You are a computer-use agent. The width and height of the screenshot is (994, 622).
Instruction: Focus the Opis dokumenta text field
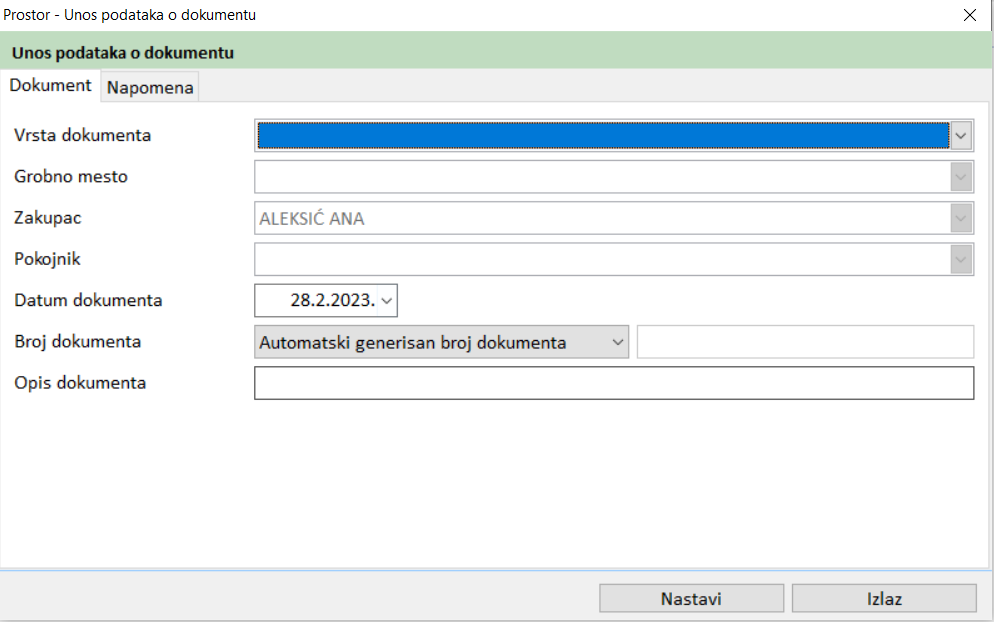pos(614,383)
